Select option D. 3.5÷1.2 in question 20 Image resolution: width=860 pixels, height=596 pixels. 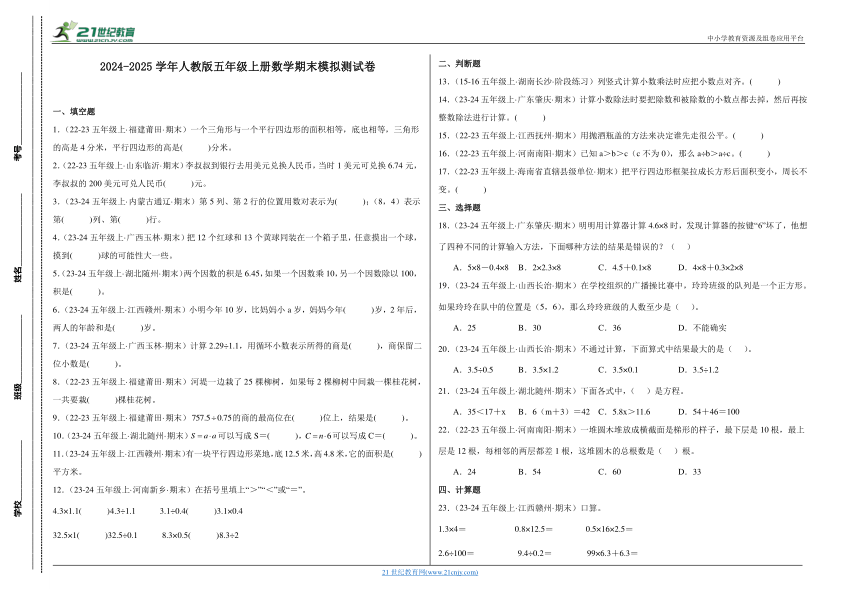point(698,370)
